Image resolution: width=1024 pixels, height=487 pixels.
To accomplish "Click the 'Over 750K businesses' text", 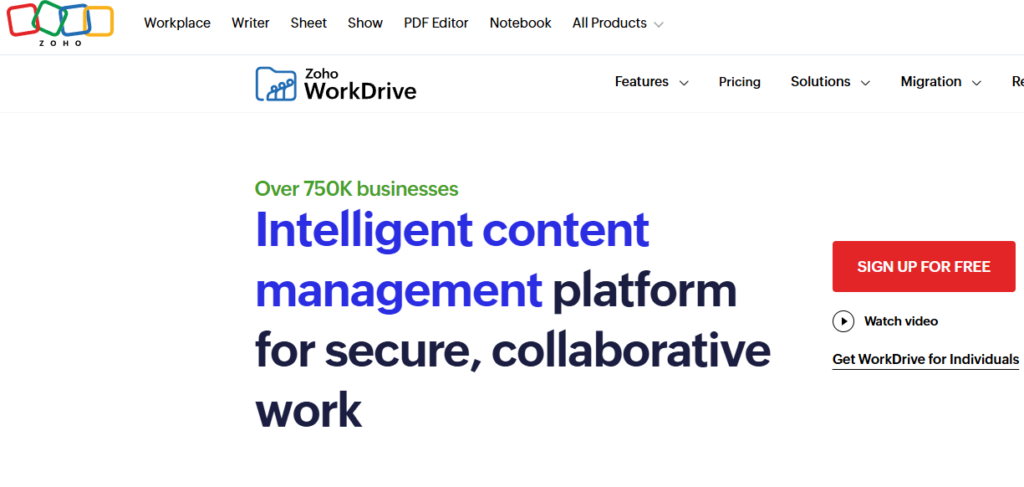I will 357,189.
